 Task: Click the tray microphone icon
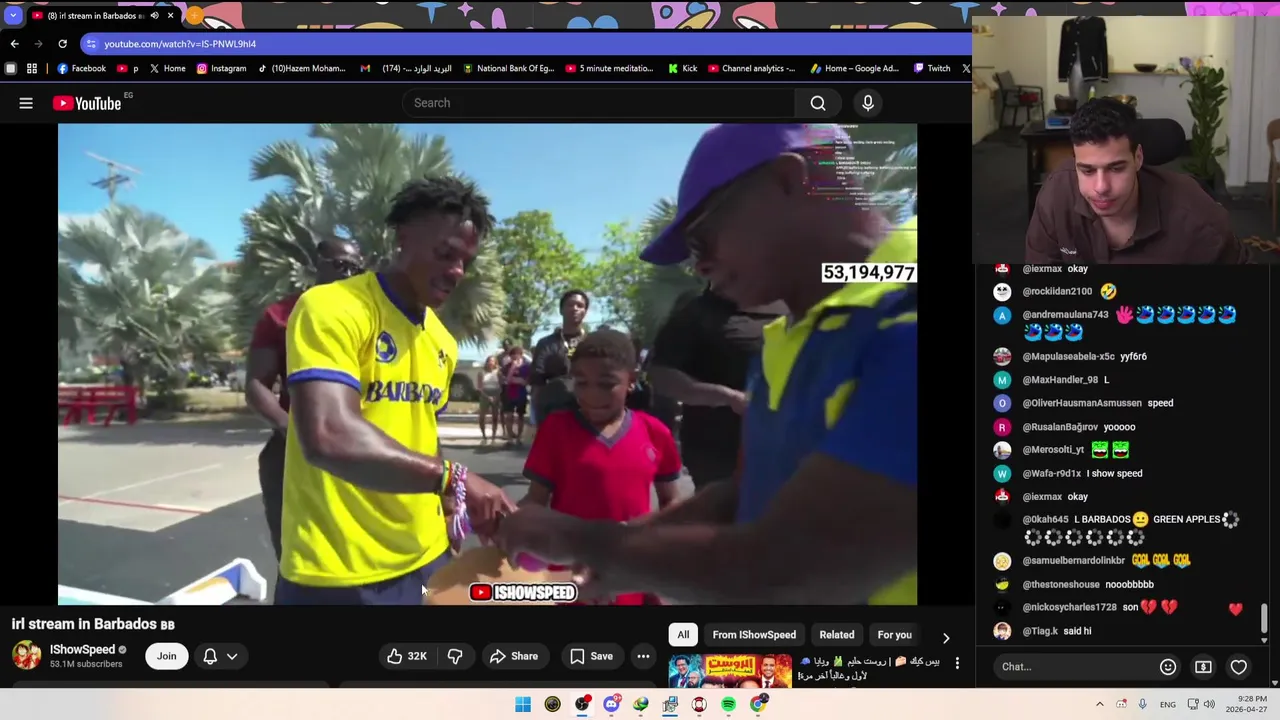1143,705
